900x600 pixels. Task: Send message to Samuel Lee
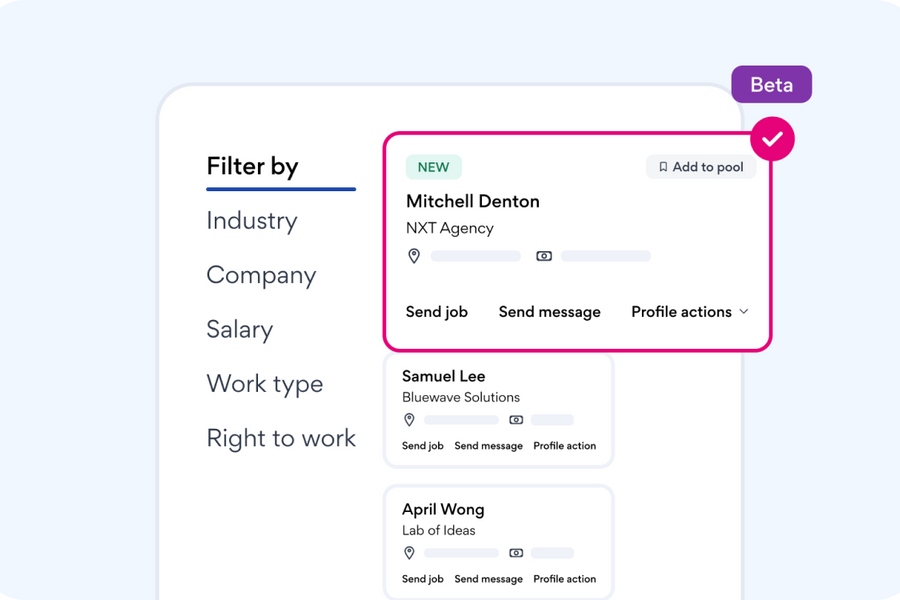[488, 446]
